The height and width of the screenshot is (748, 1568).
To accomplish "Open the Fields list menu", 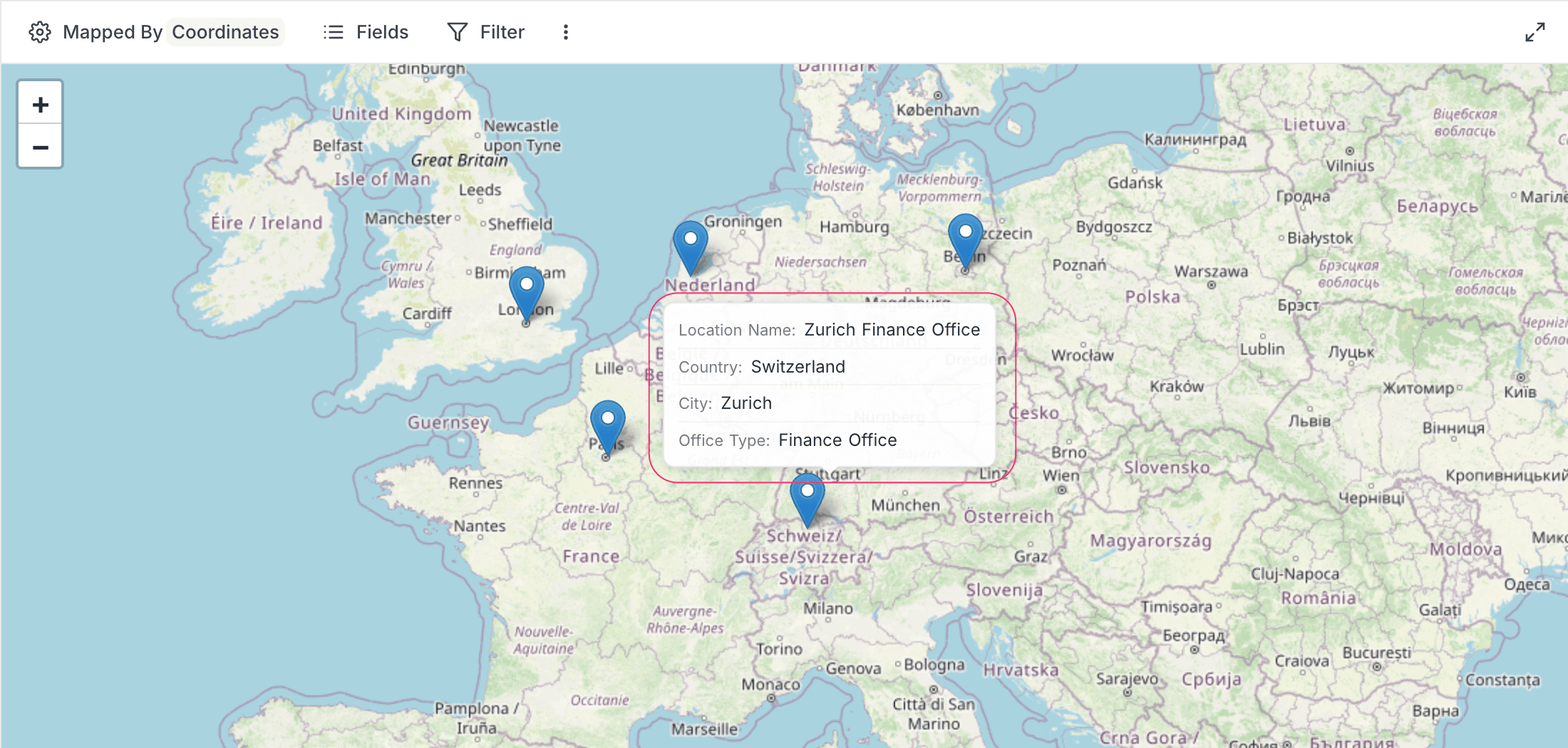I will click(366, 32).
